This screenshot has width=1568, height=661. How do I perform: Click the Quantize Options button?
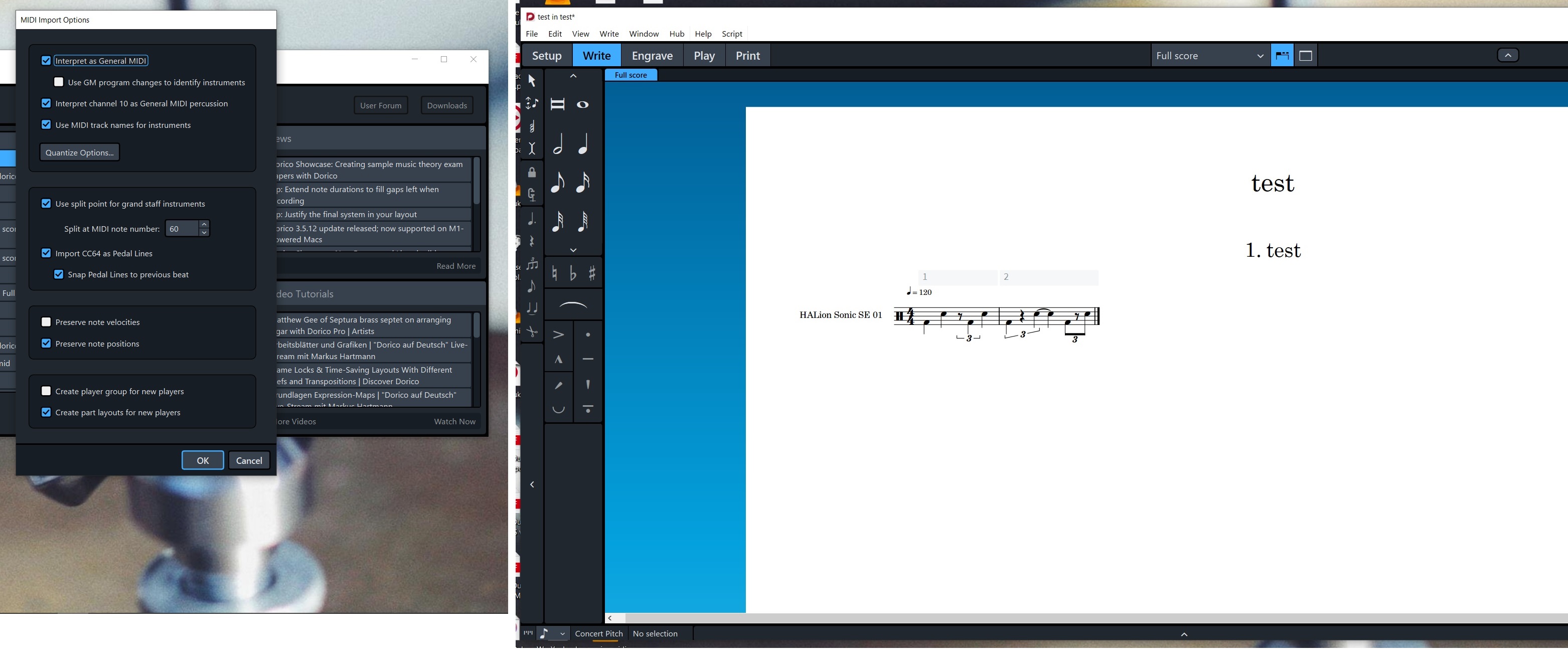[x=80, y=152]
